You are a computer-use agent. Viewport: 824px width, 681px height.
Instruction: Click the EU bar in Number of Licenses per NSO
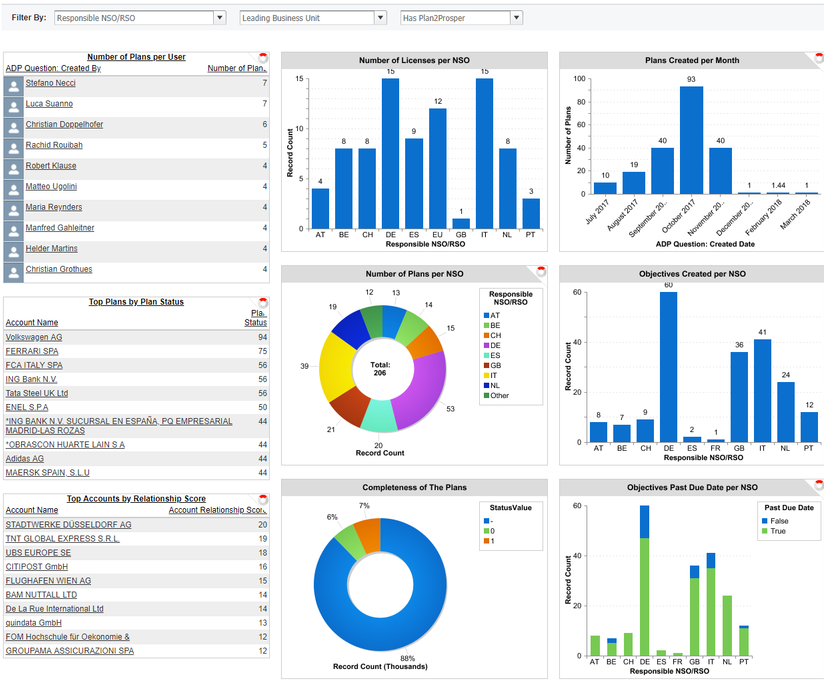(x=438, y=169)
